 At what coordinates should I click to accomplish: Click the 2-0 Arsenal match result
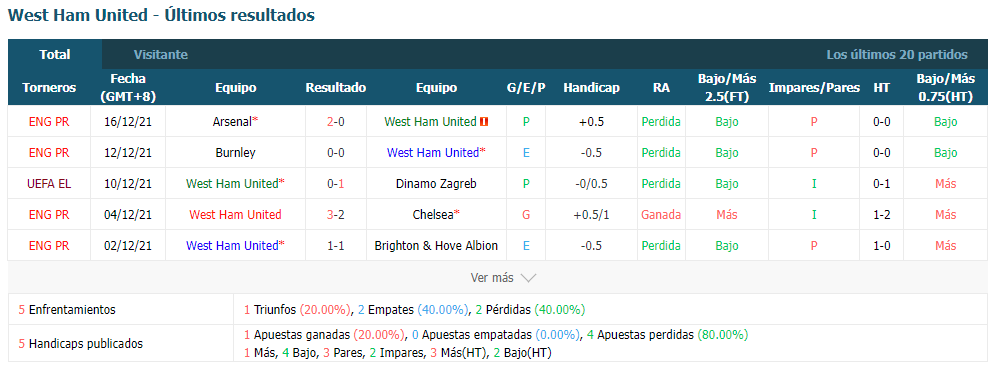336,122
